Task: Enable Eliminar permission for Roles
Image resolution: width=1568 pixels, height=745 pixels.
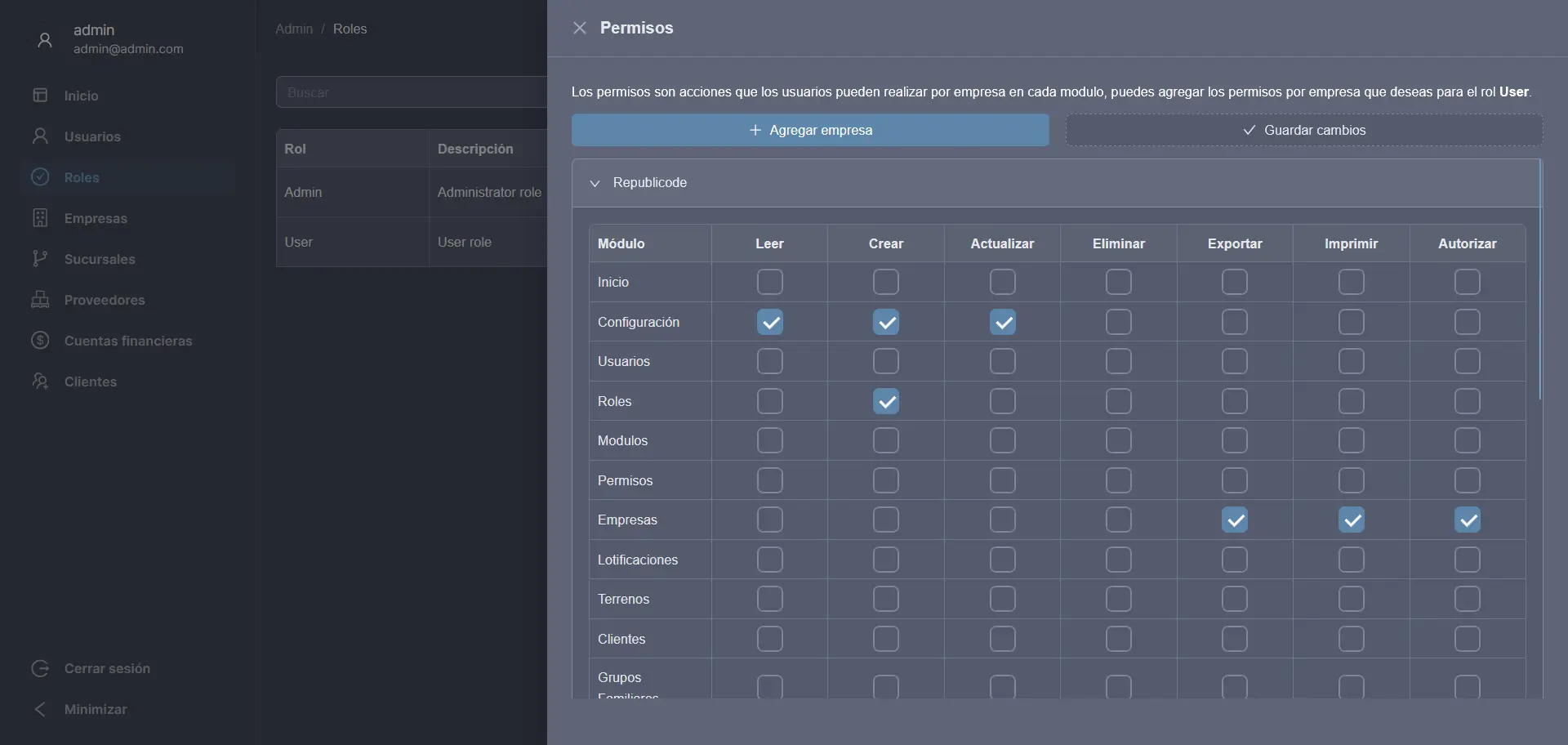Action: (x=1119, y=401)
